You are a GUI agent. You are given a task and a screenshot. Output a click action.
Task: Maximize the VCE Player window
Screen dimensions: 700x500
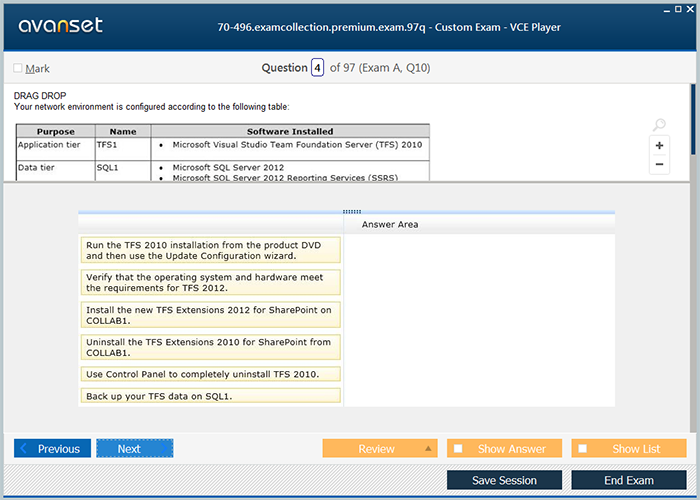click(677, 7)
